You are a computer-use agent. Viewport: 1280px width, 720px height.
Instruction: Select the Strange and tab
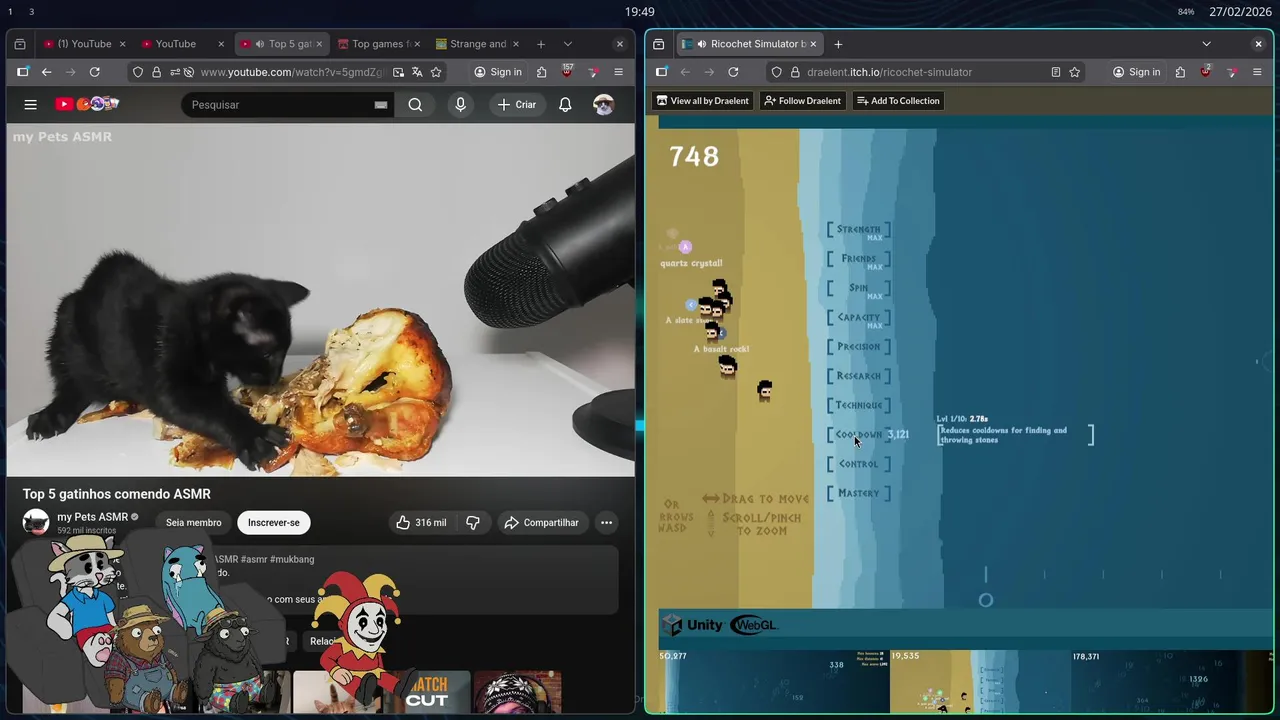click(x=478, y=44)
